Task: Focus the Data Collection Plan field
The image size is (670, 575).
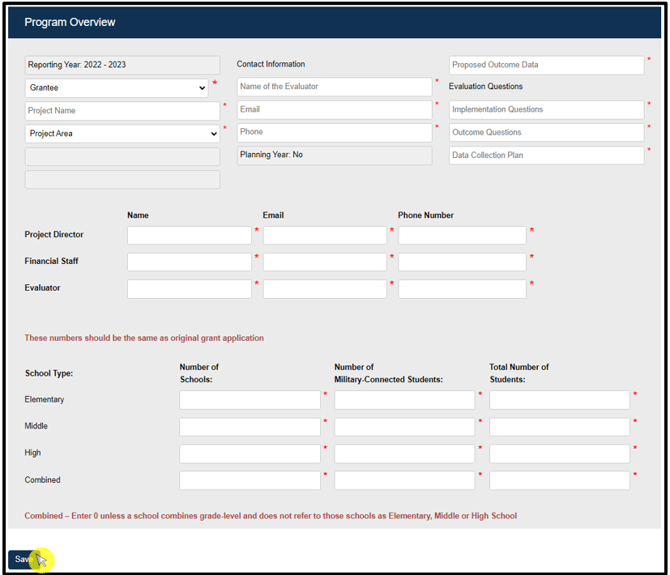Action: [x=546, y=155]
